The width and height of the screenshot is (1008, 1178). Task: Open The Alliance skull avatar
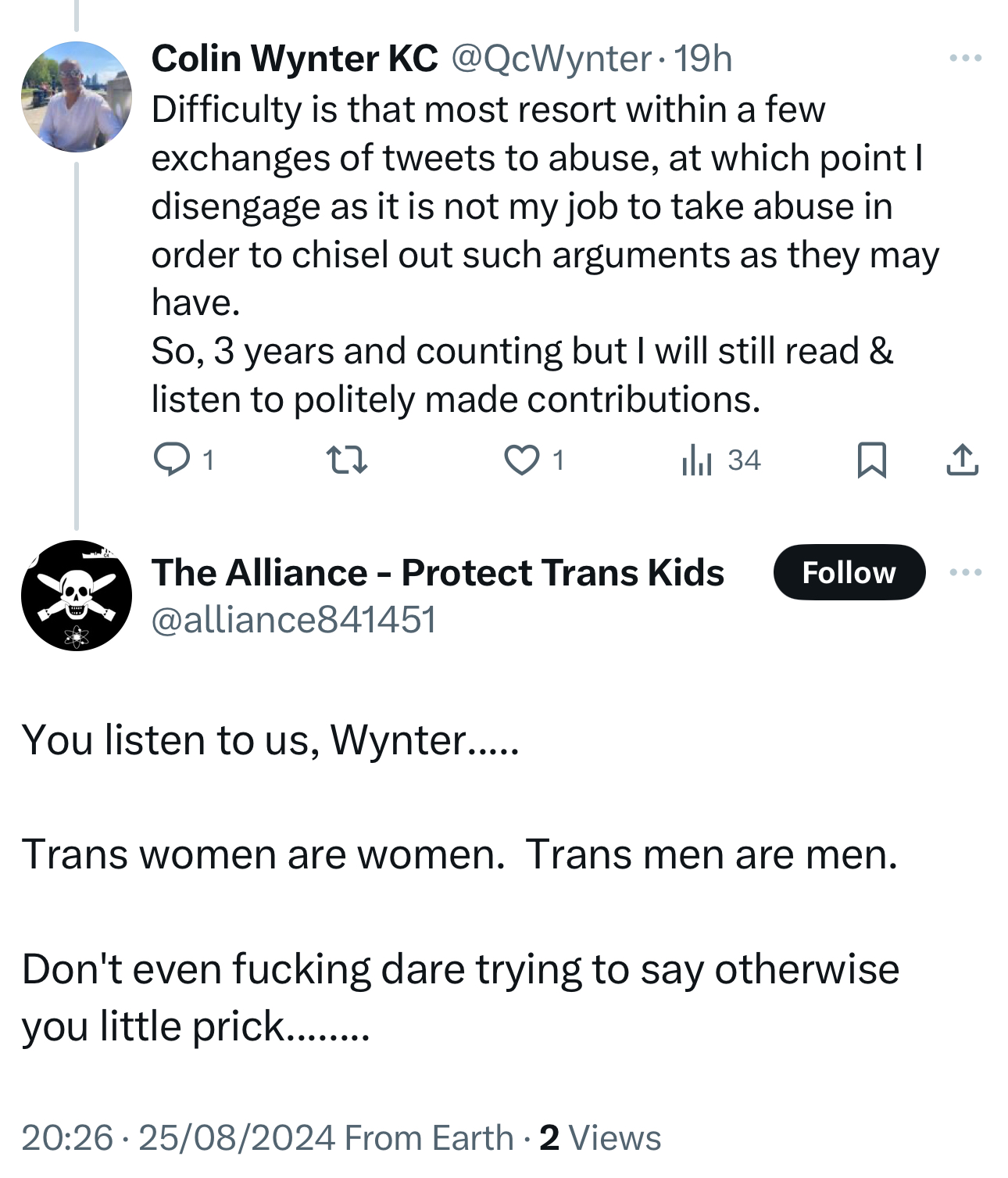[x=77, y=596]
